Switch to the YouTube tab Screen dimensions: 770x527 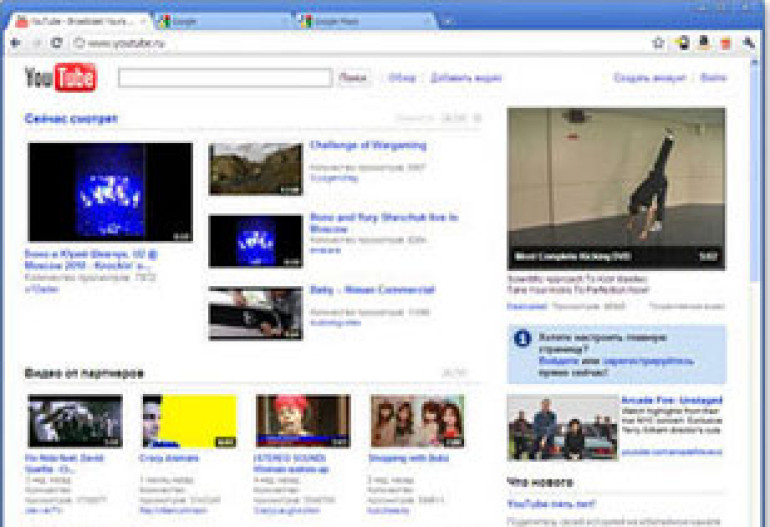(79, 21)
